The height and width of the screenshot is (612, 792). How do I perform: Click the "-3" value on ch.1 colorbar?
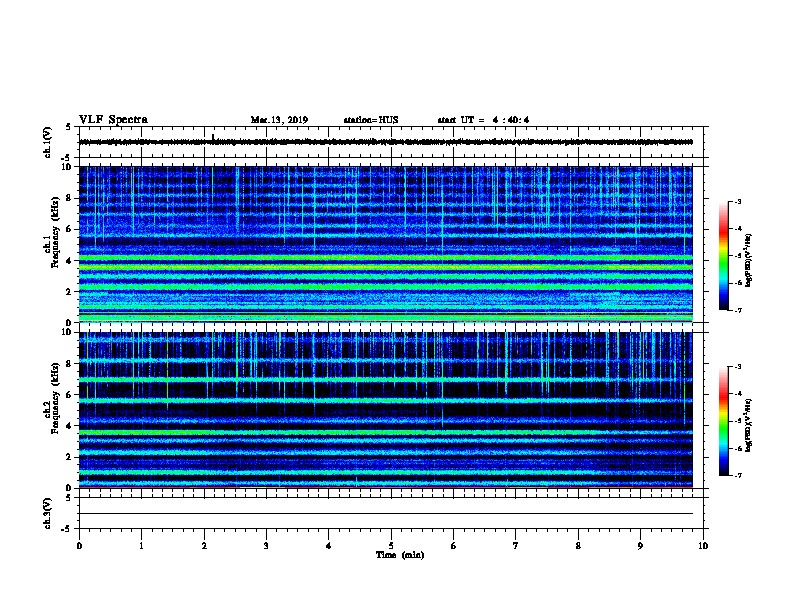coord(738,201)
